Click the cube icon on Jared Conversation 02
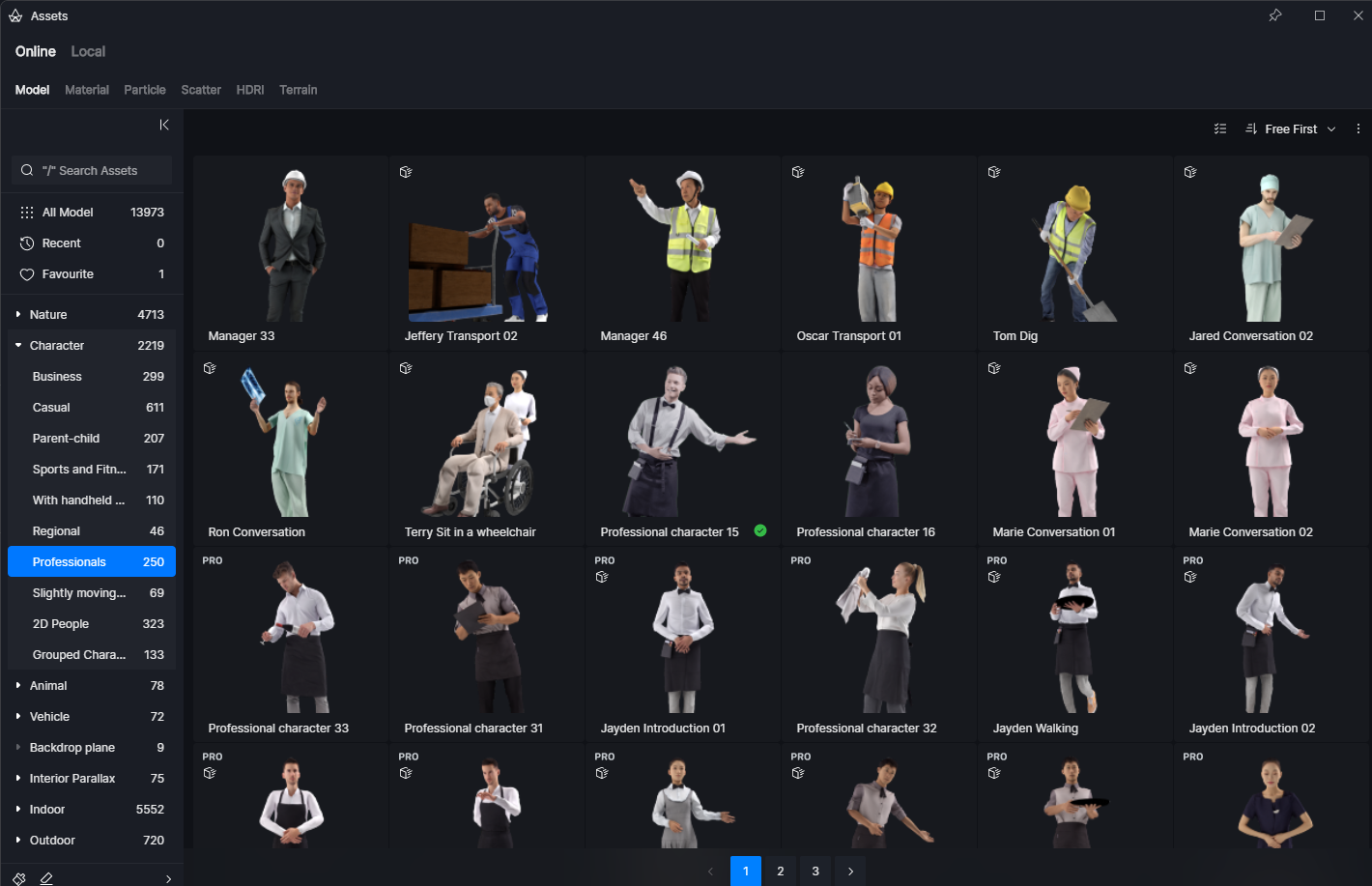This screenshot has width=1372, height=886. 1190,172
